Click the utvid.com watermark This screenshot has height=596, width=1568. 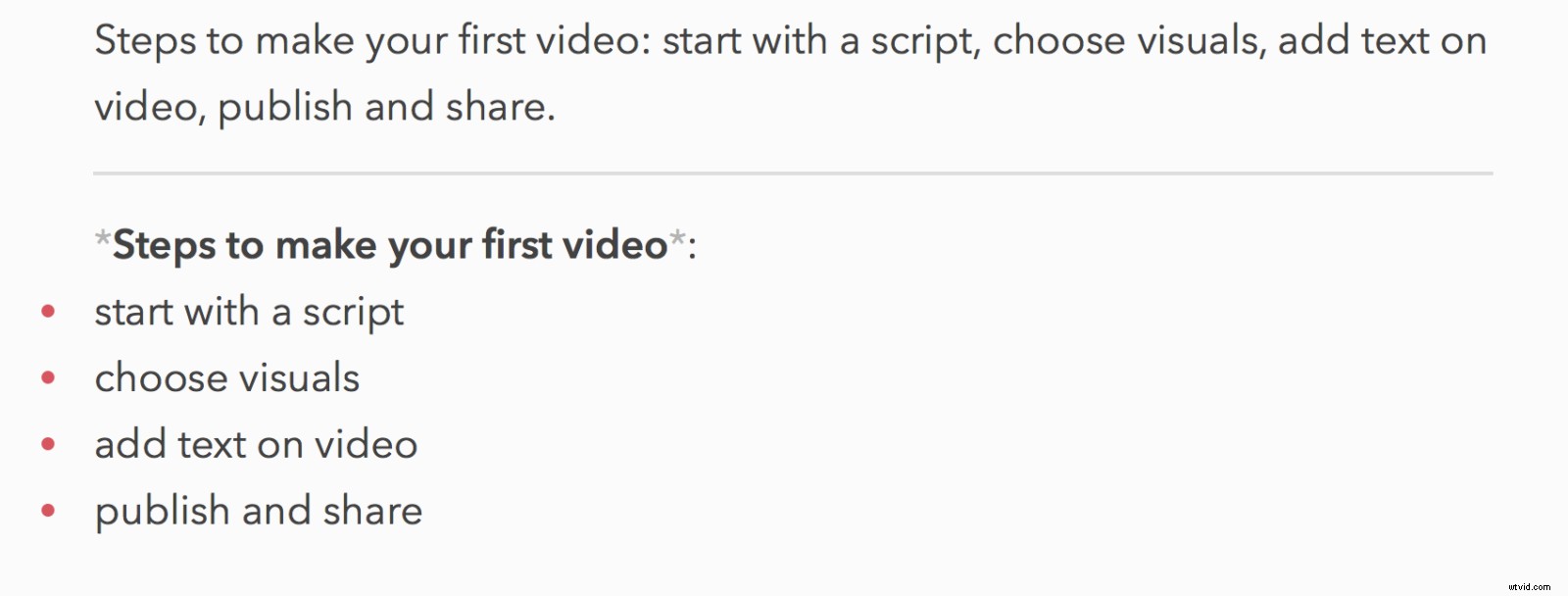coord(1529,586)
